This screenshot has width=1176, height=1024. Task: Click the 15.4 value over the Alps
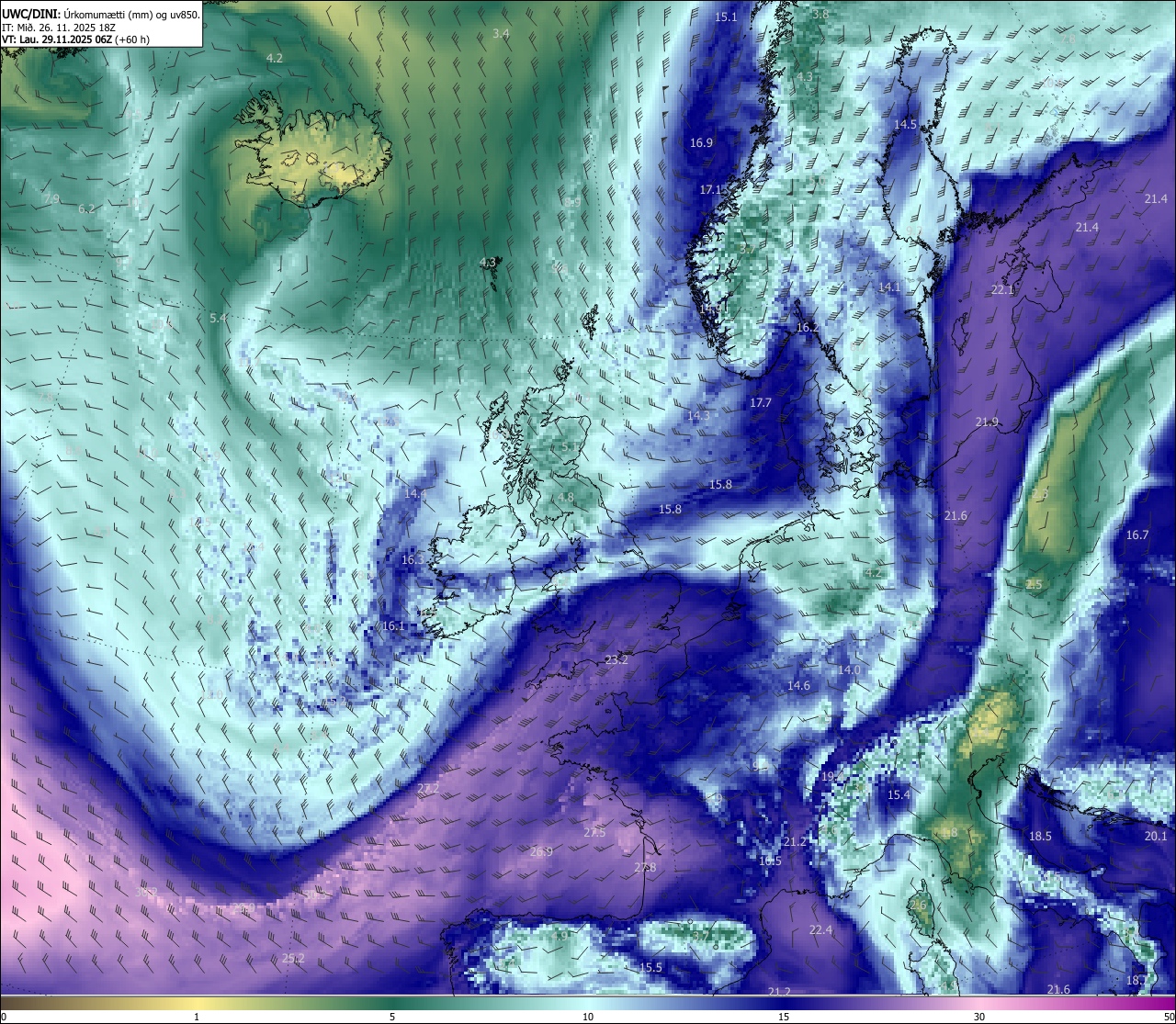tap(899, 794)
